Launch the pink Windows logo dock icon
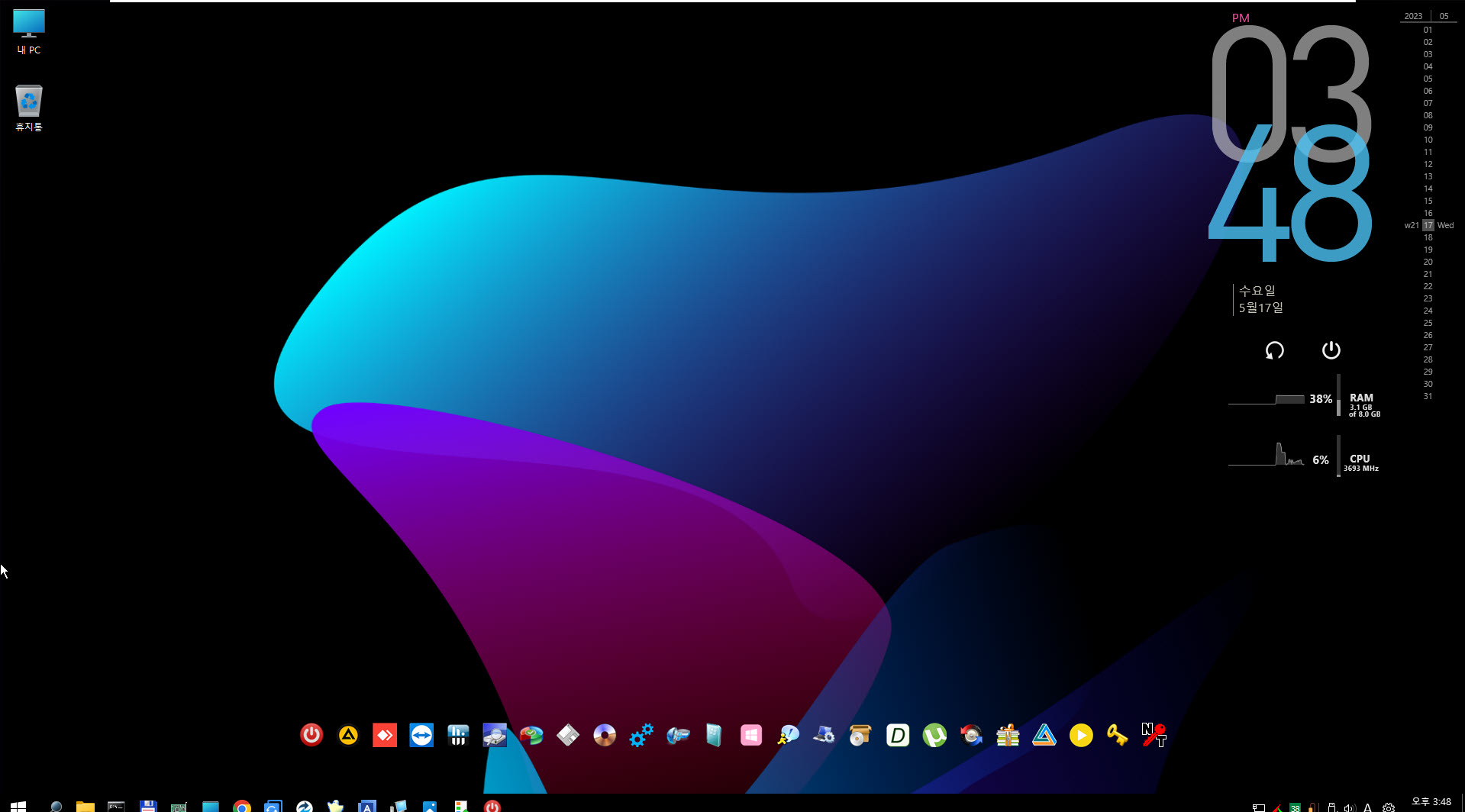 pyautogui.click(x=751, y=735)
